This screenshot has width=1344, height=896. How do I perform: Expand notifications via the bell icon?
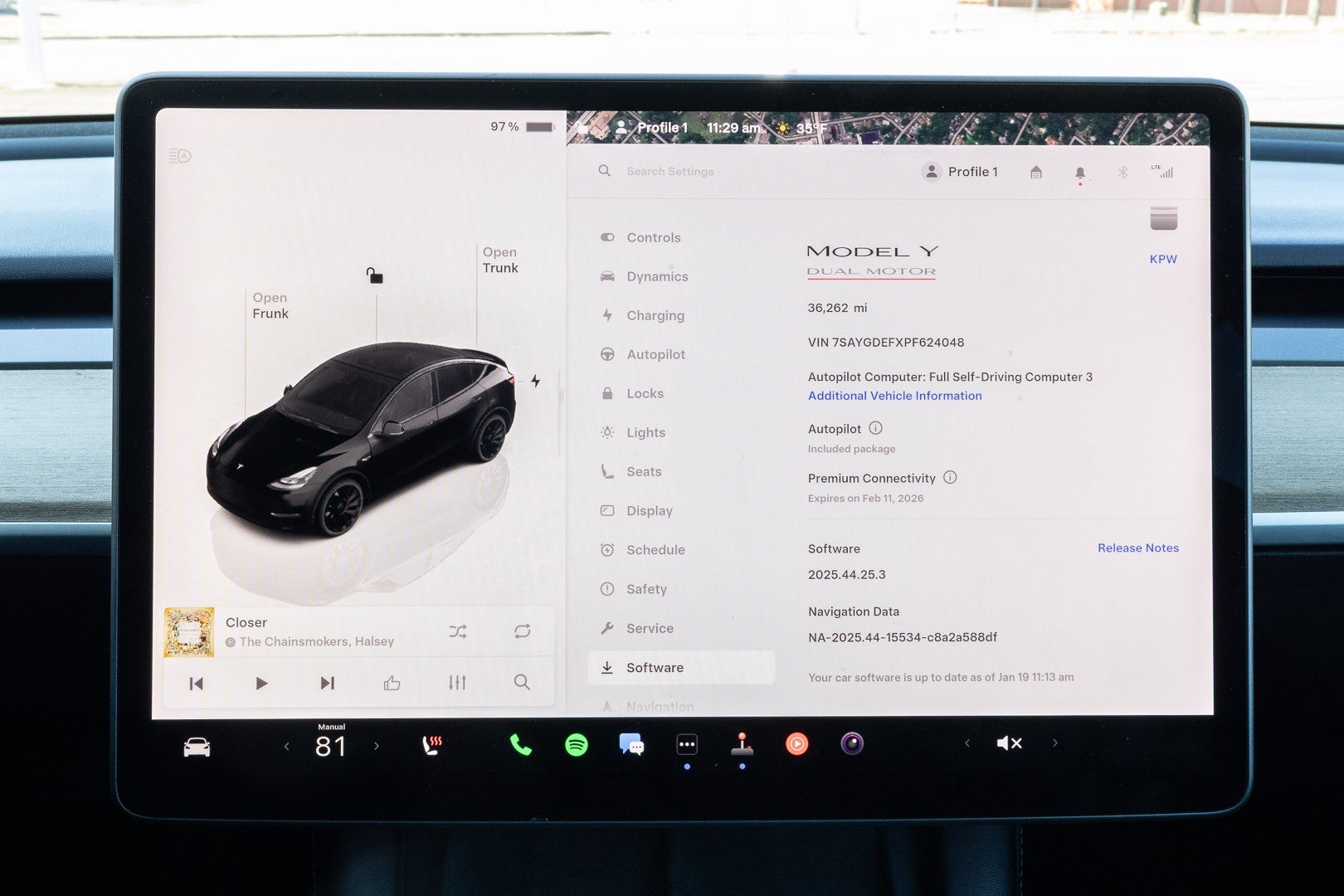point(1080,172)
